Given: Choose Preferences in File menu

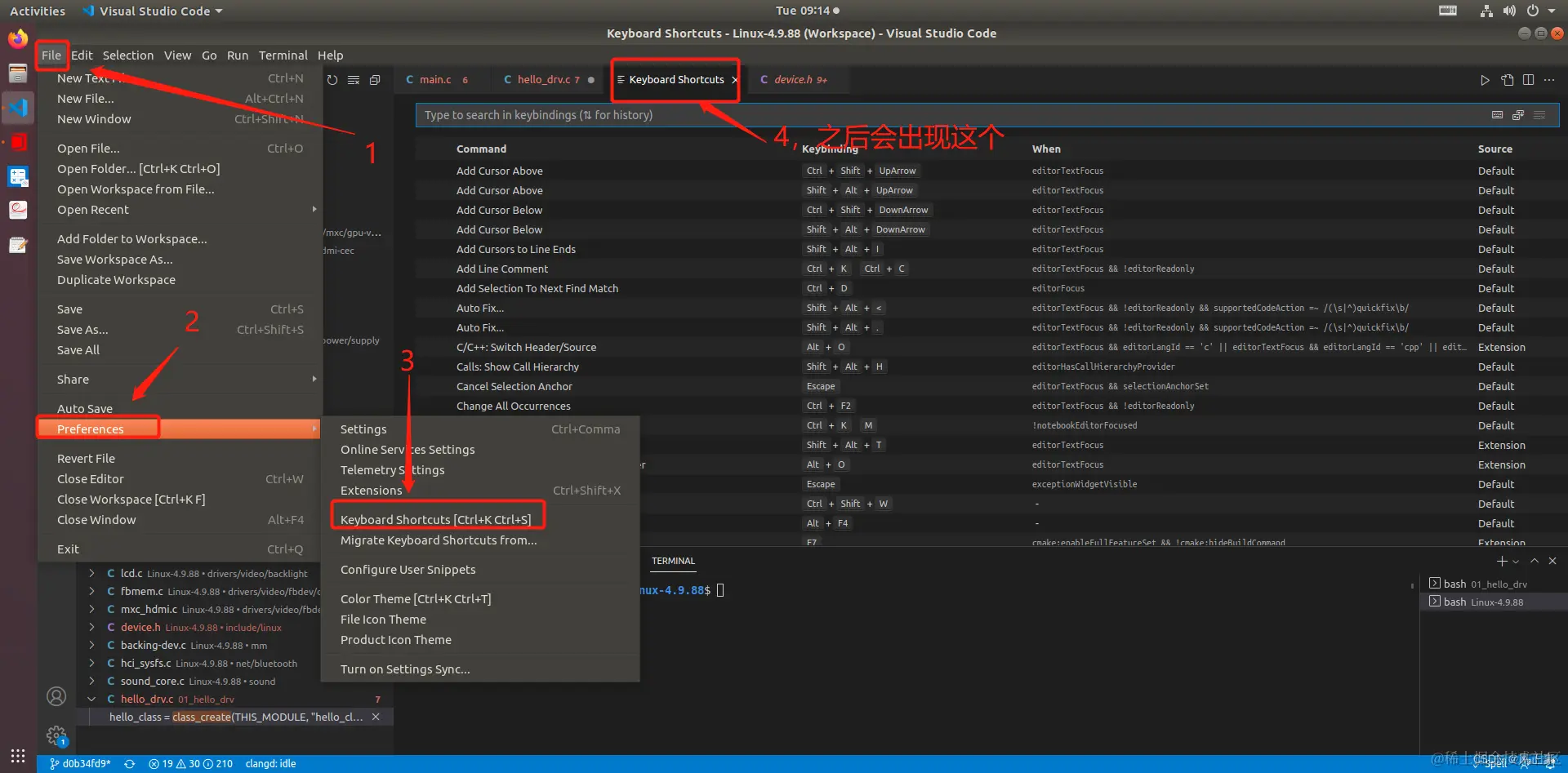Looking at the screenshot, I should [x=179, y=429].
